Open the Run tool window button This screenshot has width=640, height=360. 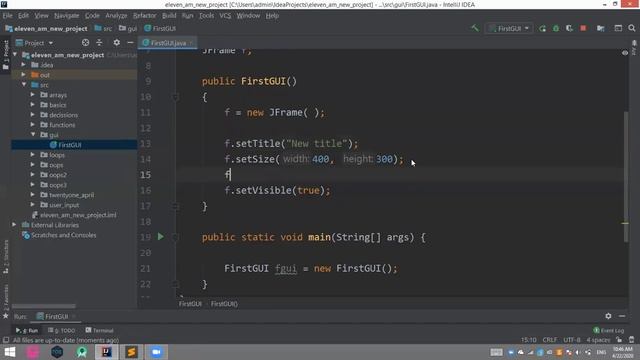[x=27, y=330]
